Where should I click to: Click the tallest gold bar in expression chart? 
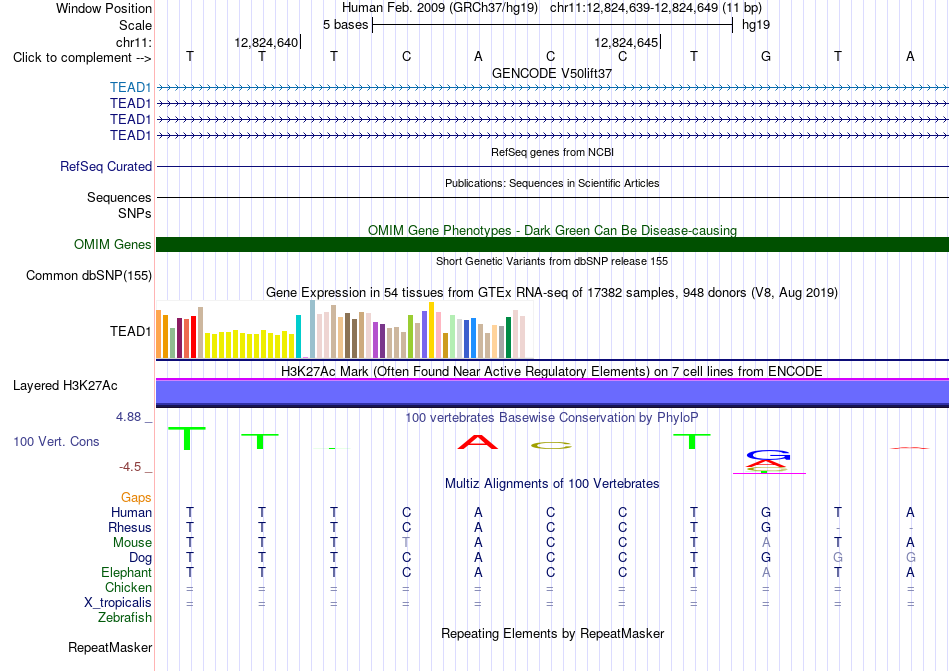coord(431,330)
